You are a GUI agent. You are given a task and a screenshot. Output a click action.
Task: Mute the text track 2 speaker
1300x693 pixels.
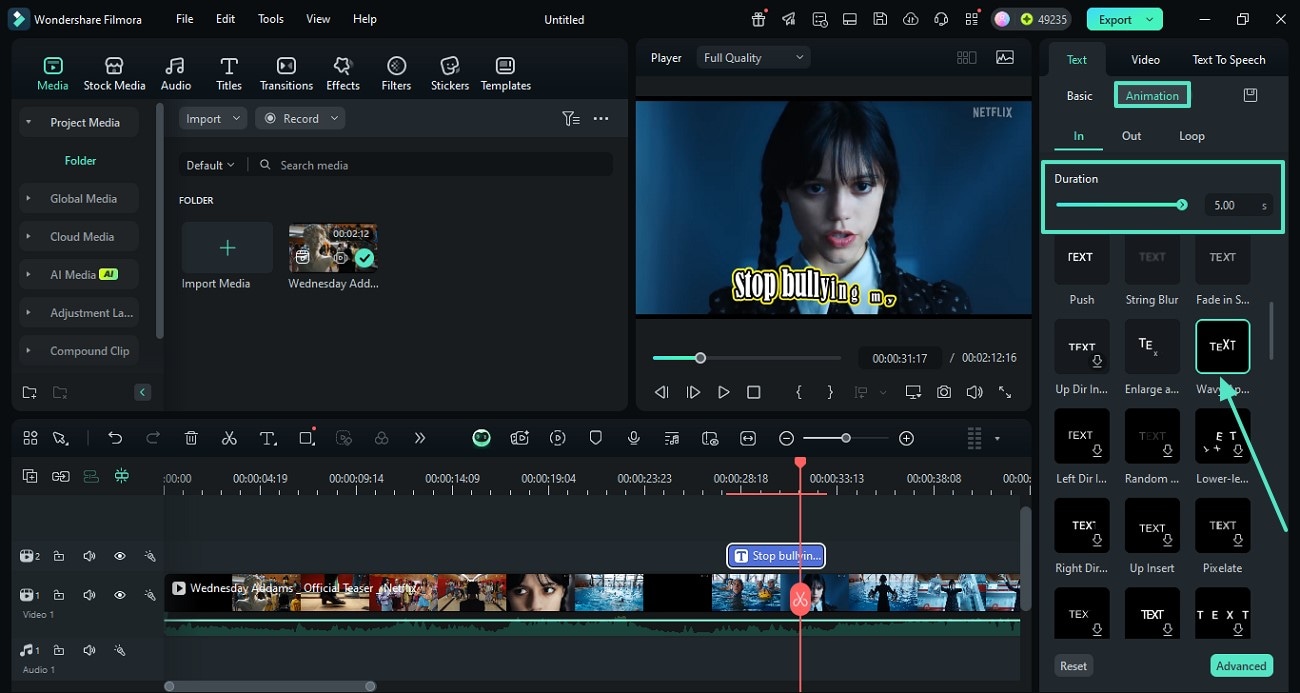coord(89,556)
